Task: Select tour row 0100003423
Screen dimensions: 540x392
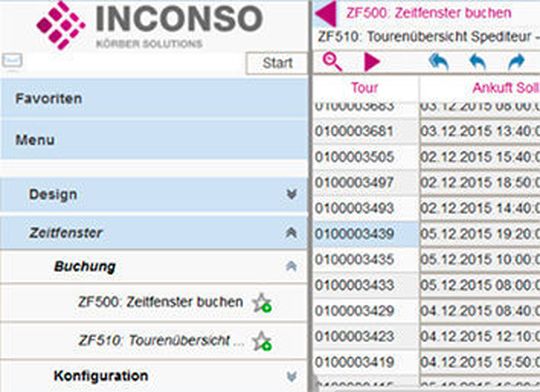Action: point(365,336)
